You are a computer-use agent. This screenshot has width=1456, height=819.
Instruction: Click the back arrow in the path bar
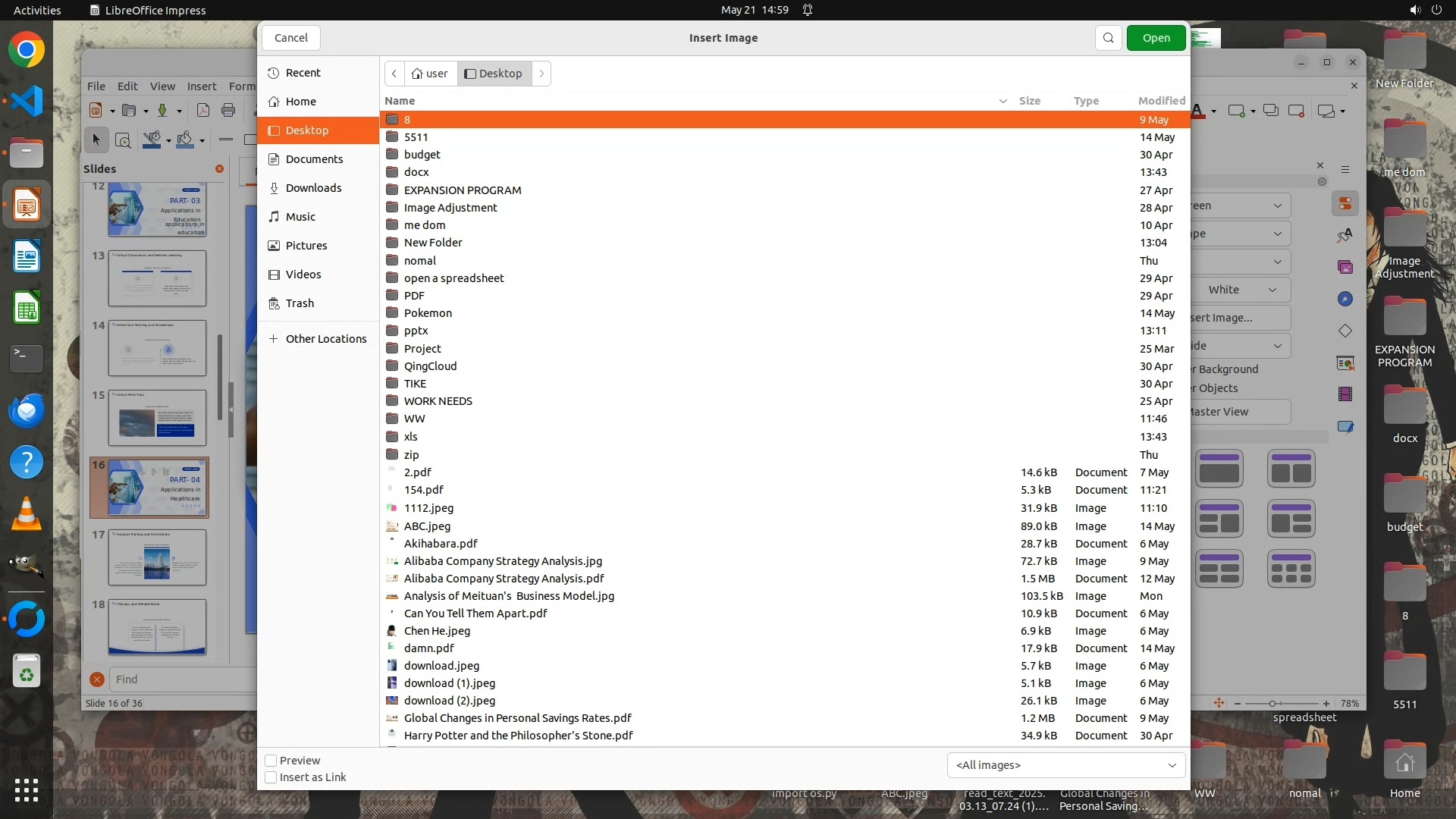(394, 74)
